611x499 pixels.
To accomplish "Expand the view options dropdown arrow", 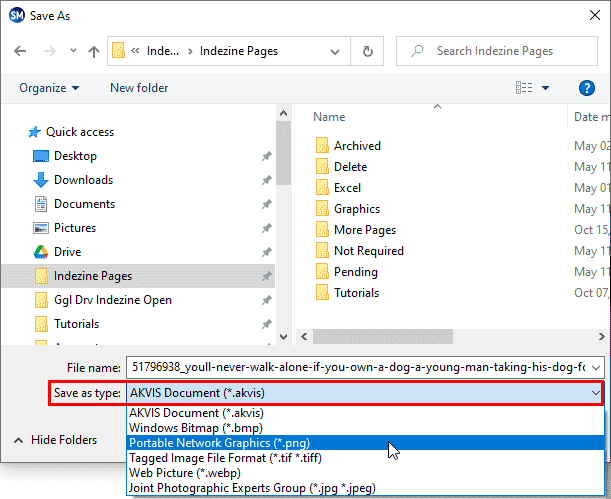I will click(x=546, y=88).
